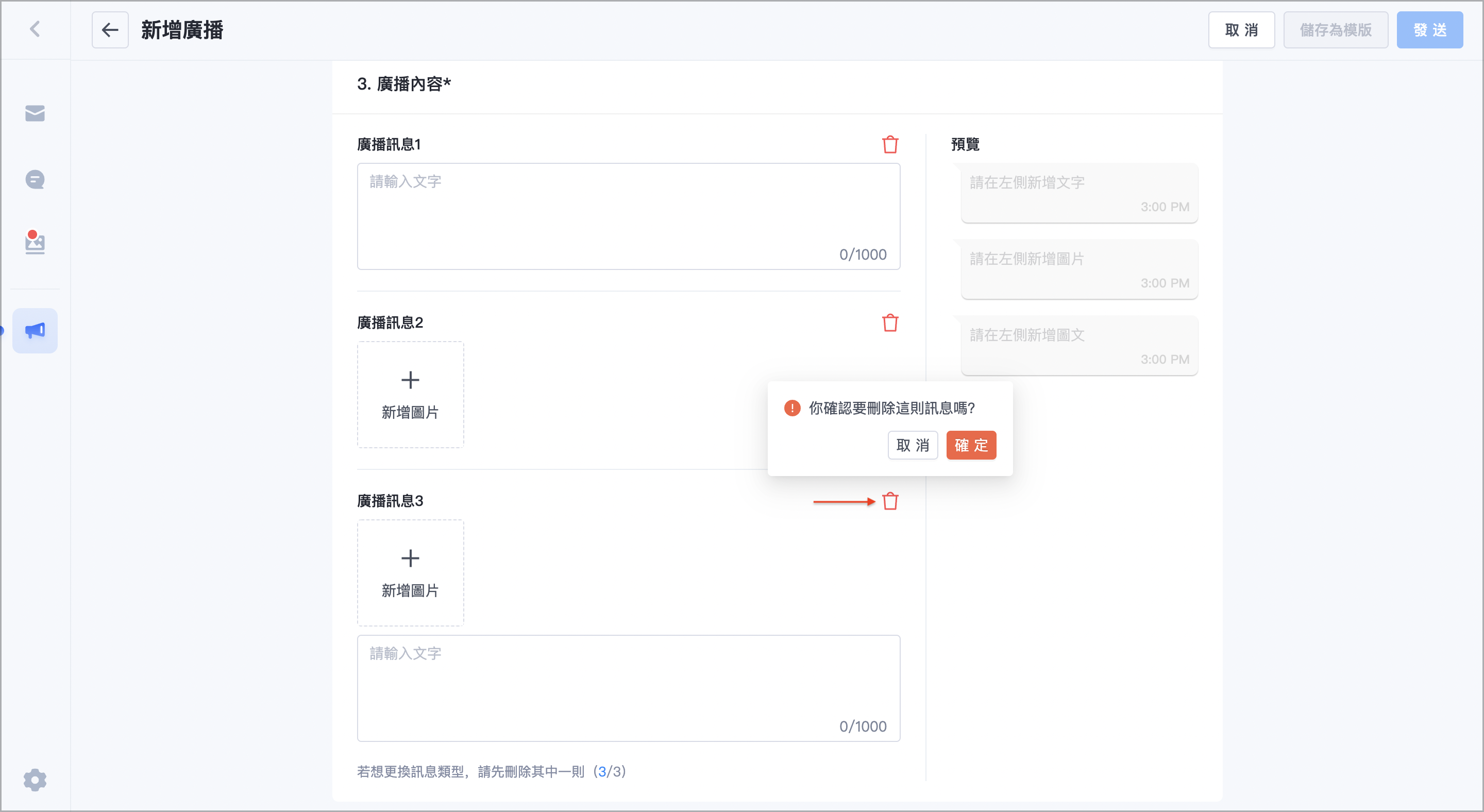Image resolution: width=1484 pixels, height=812 pixels.
Task: Click the 廣播訊息2 label
Action: pyautogui.click(x=390, y=323)
